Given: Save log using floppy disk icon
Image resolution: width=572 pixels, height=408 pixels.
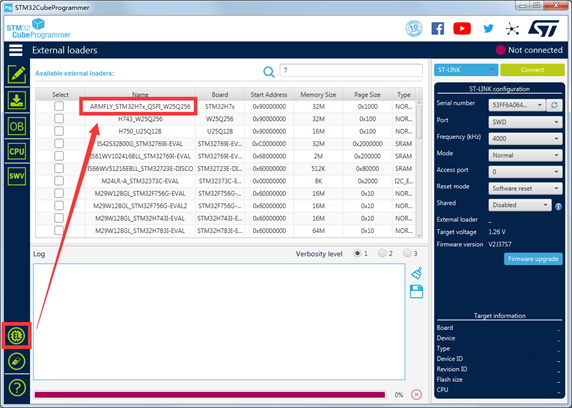Looking at the screenshot, I should click(416, 292).
